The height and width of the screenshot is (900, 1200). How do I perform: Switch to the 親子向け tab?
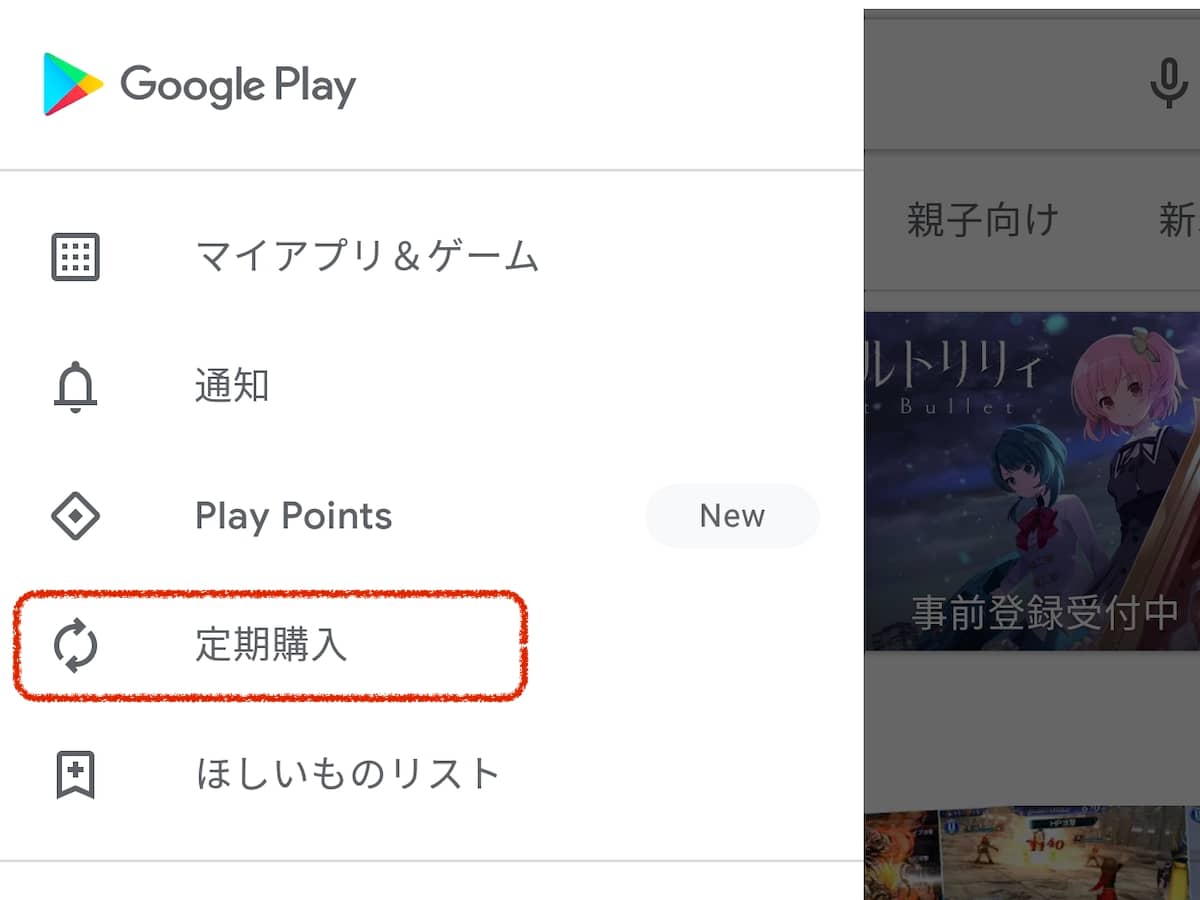coord(982,219)
